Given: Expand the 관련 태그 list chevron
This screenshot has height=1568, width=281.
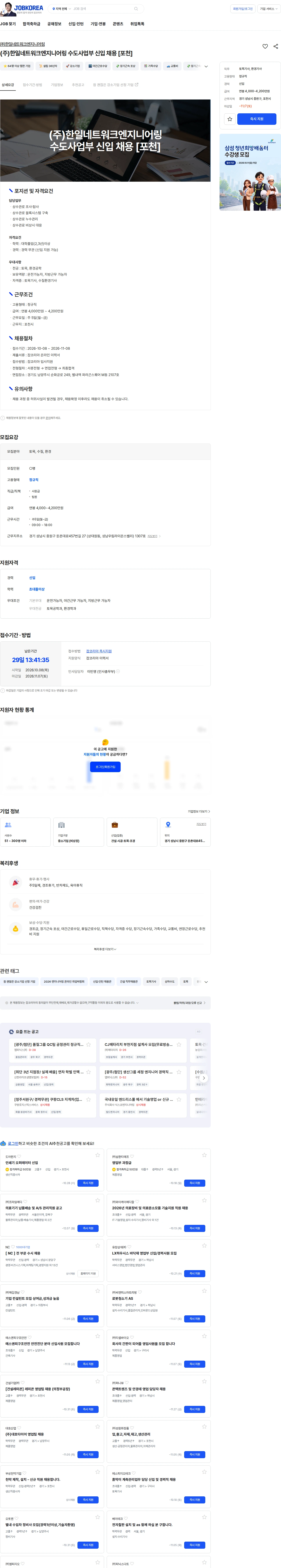Looking at the screenshot, I should [206, 982].
